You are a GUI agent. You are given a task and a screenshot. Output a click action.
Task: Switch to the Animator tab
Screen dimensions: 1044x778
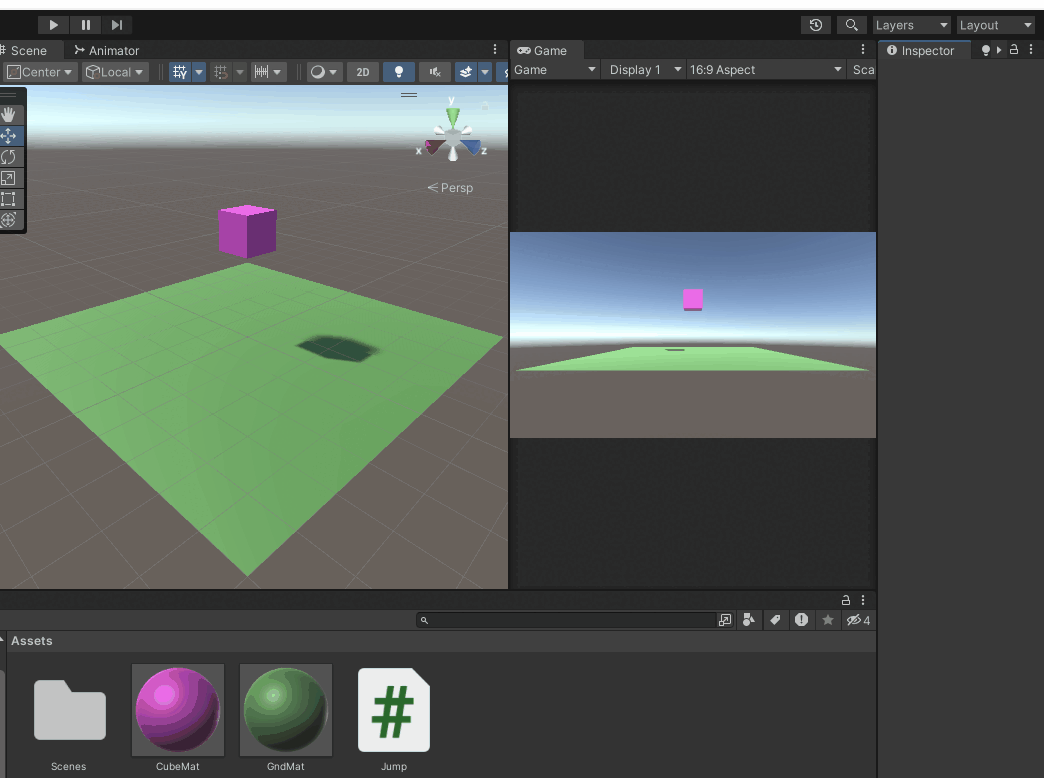pyautogui.click(x=107, y=51)
